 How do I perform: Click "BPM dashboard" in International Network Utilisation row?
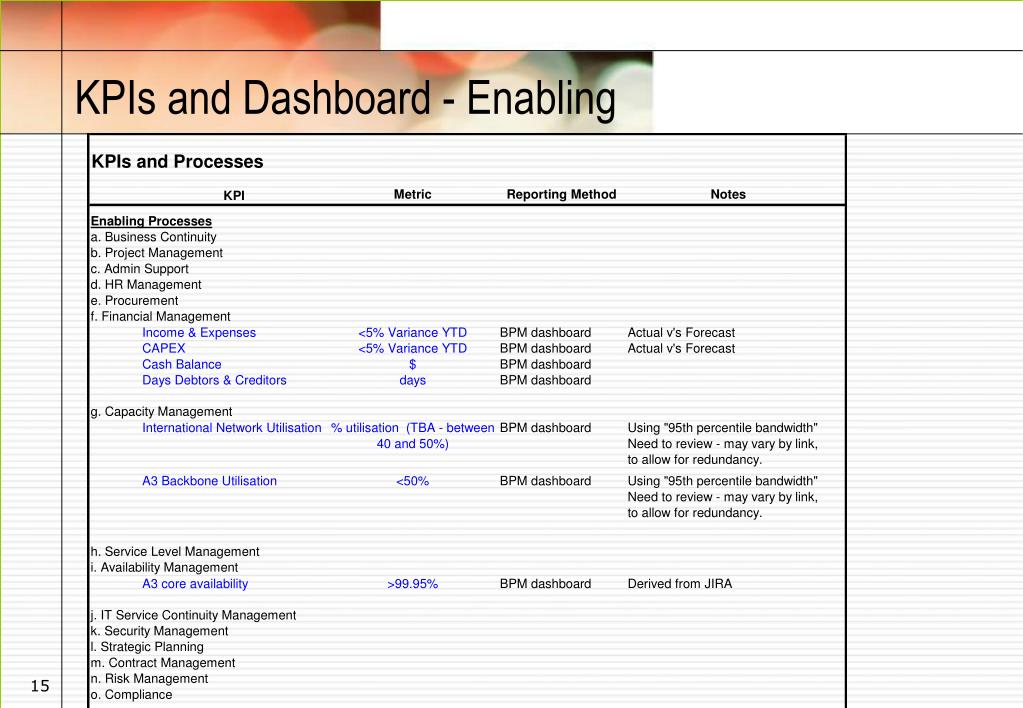(545, 427)
